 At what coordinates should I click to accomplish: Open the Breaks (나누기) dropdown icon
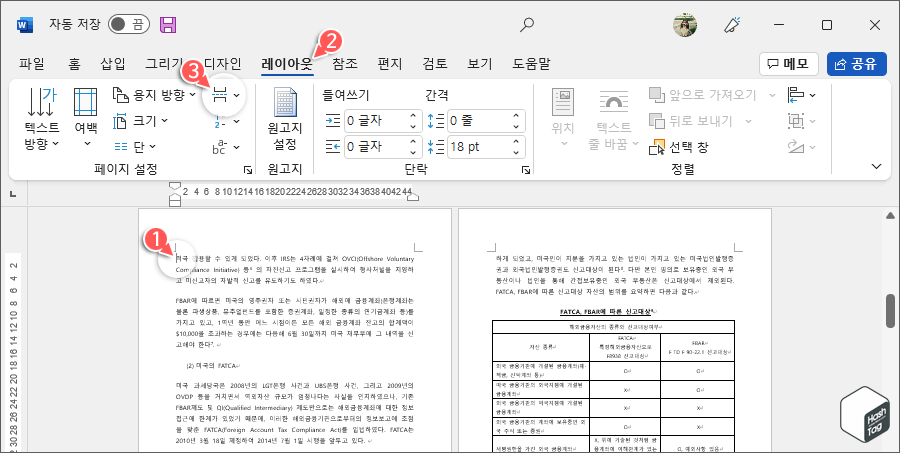(x=226, y=95)
